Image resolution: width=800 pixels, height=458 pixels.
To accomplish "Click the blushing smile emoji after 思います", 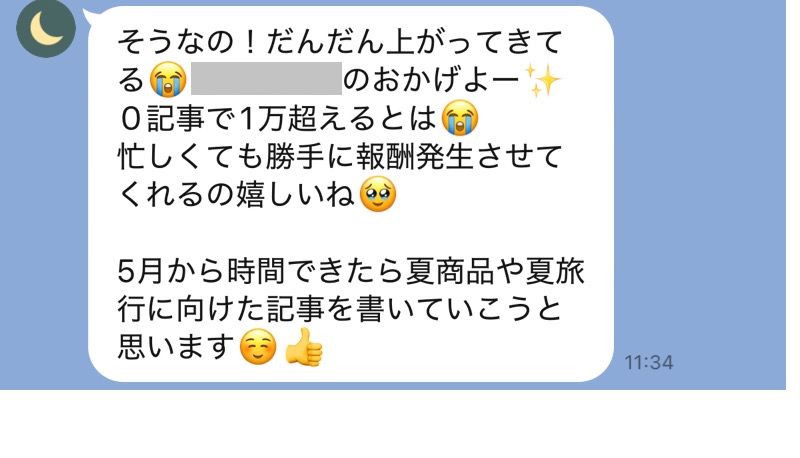I will pyautogui.click(x=258, y=347).
